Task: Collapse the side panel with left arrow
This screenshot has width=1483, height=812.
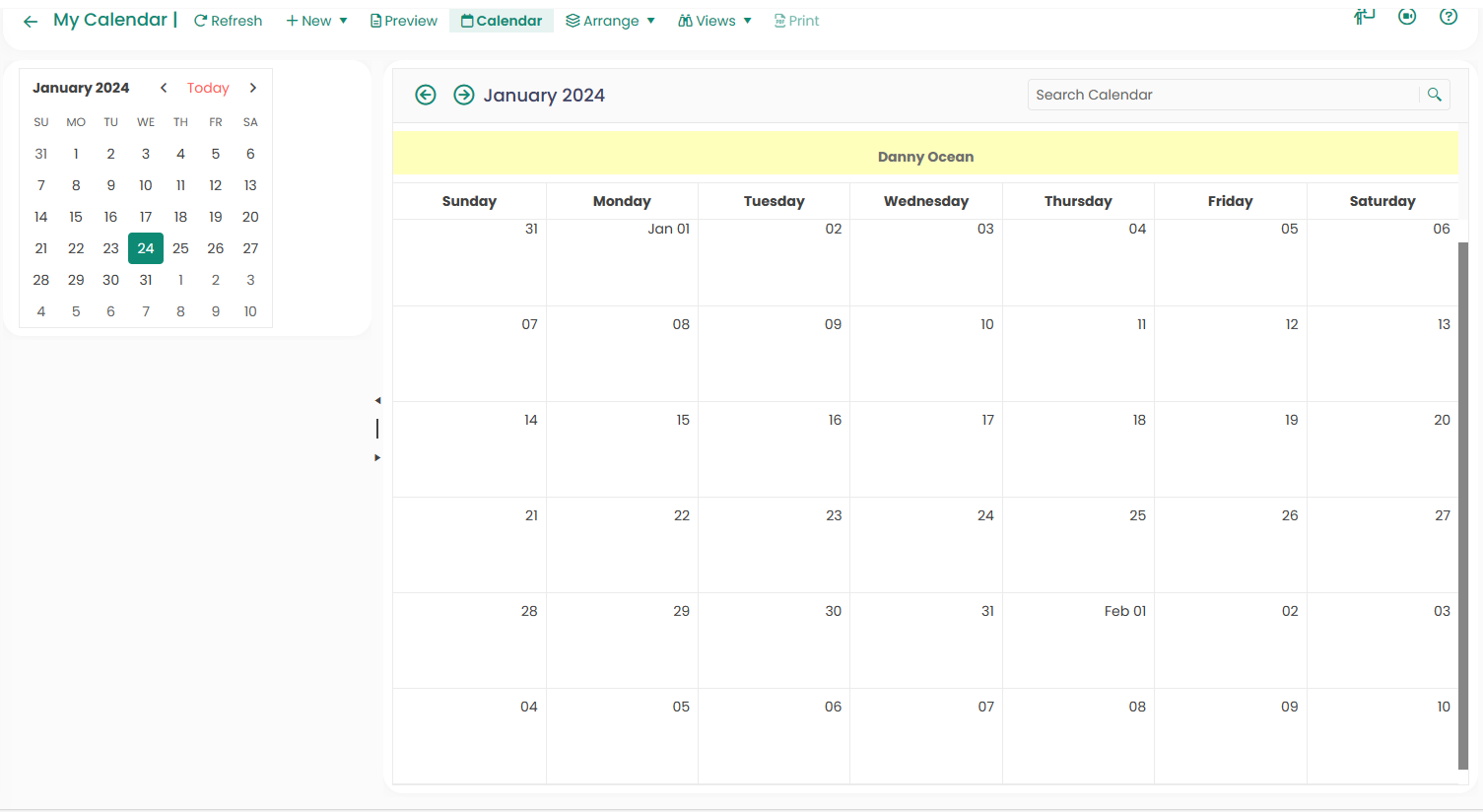Action: click(377, 400)
